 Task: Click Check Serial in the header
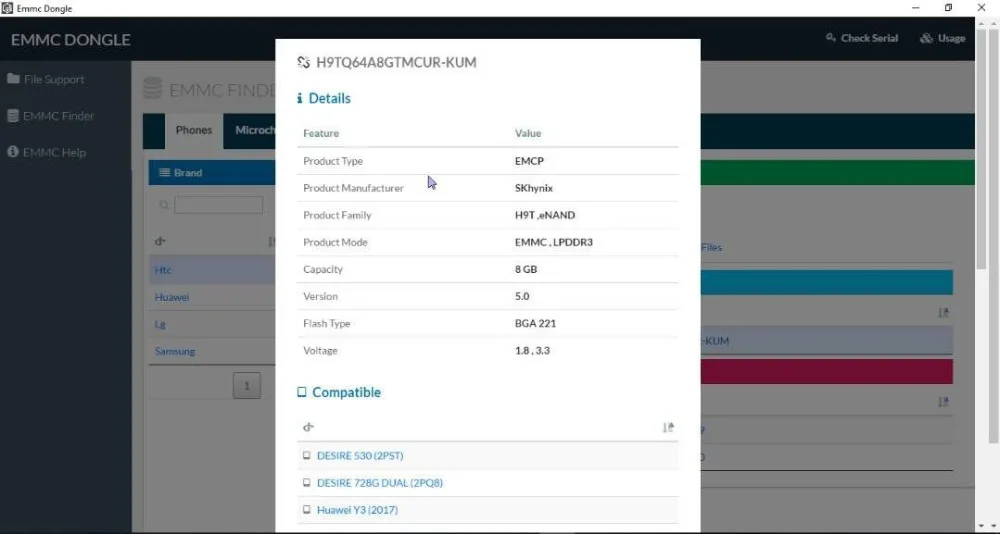click(x=862, y=38)
